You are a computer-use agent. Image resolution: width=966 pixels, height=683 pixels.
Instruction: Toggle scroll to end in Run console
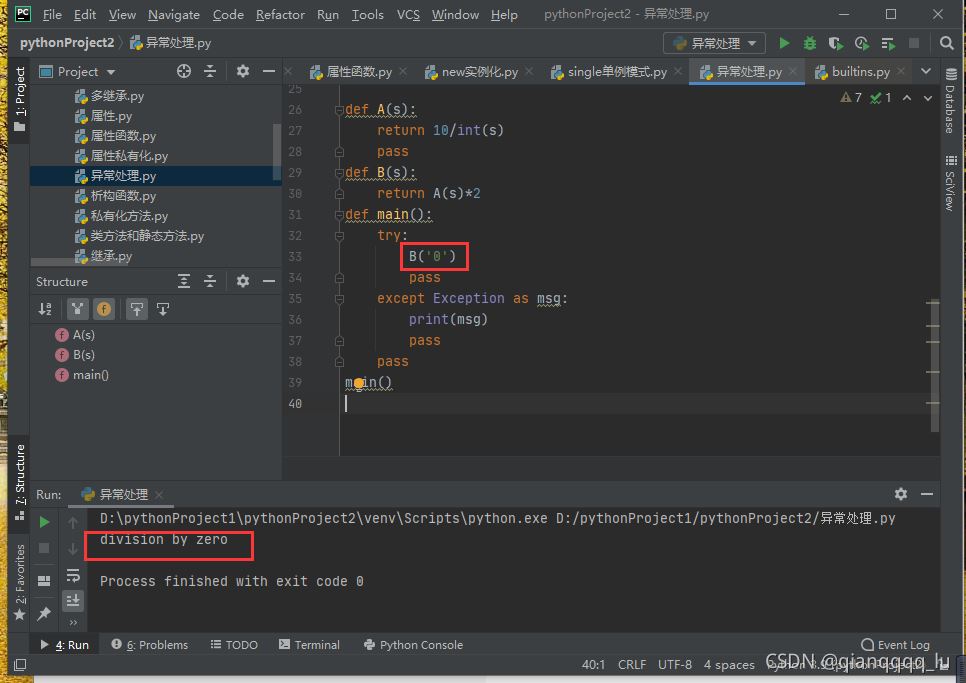pyautogui.click(x=73, y=600)
